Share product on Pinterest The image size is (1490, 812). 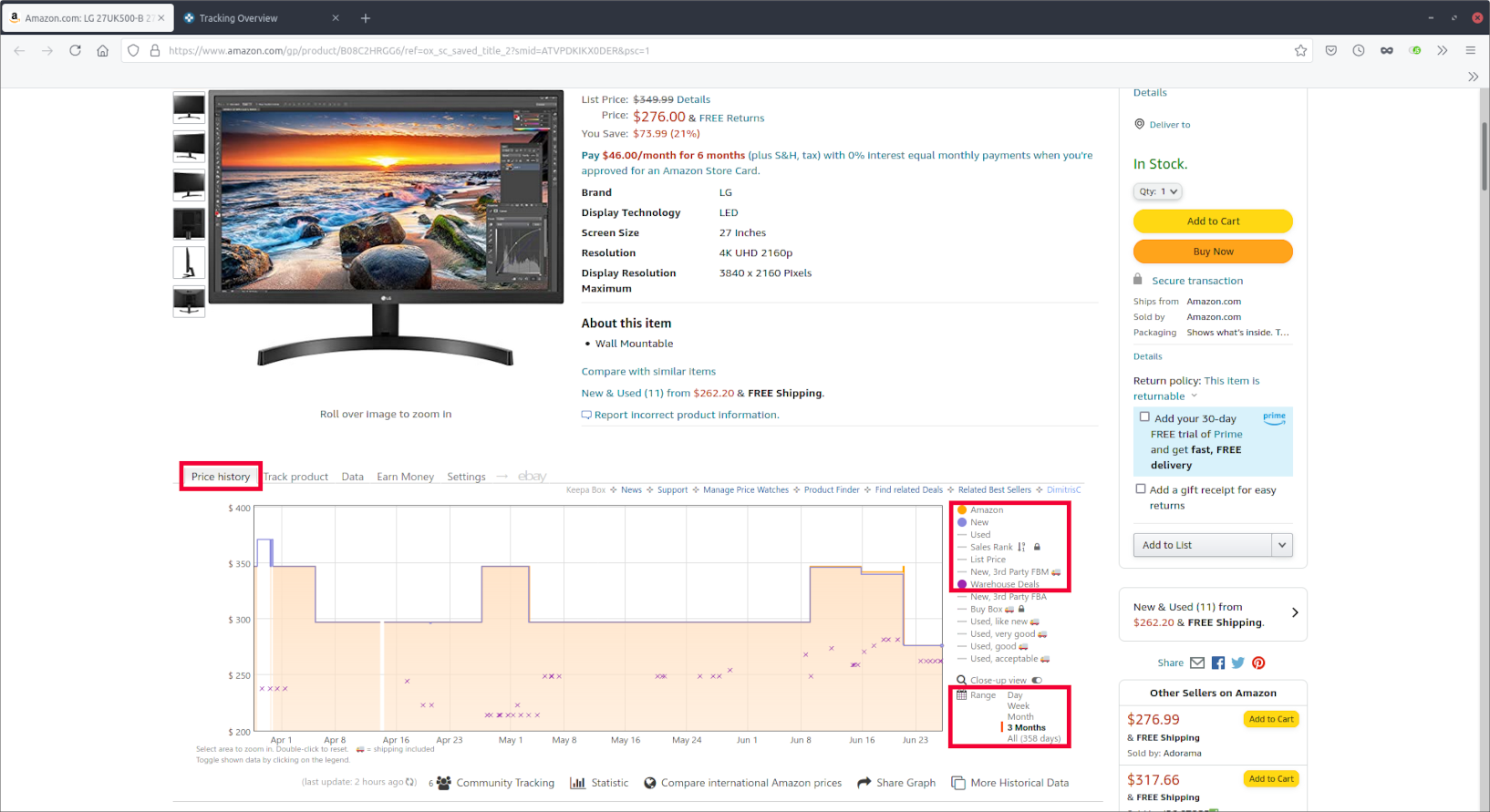(1258, 663)
